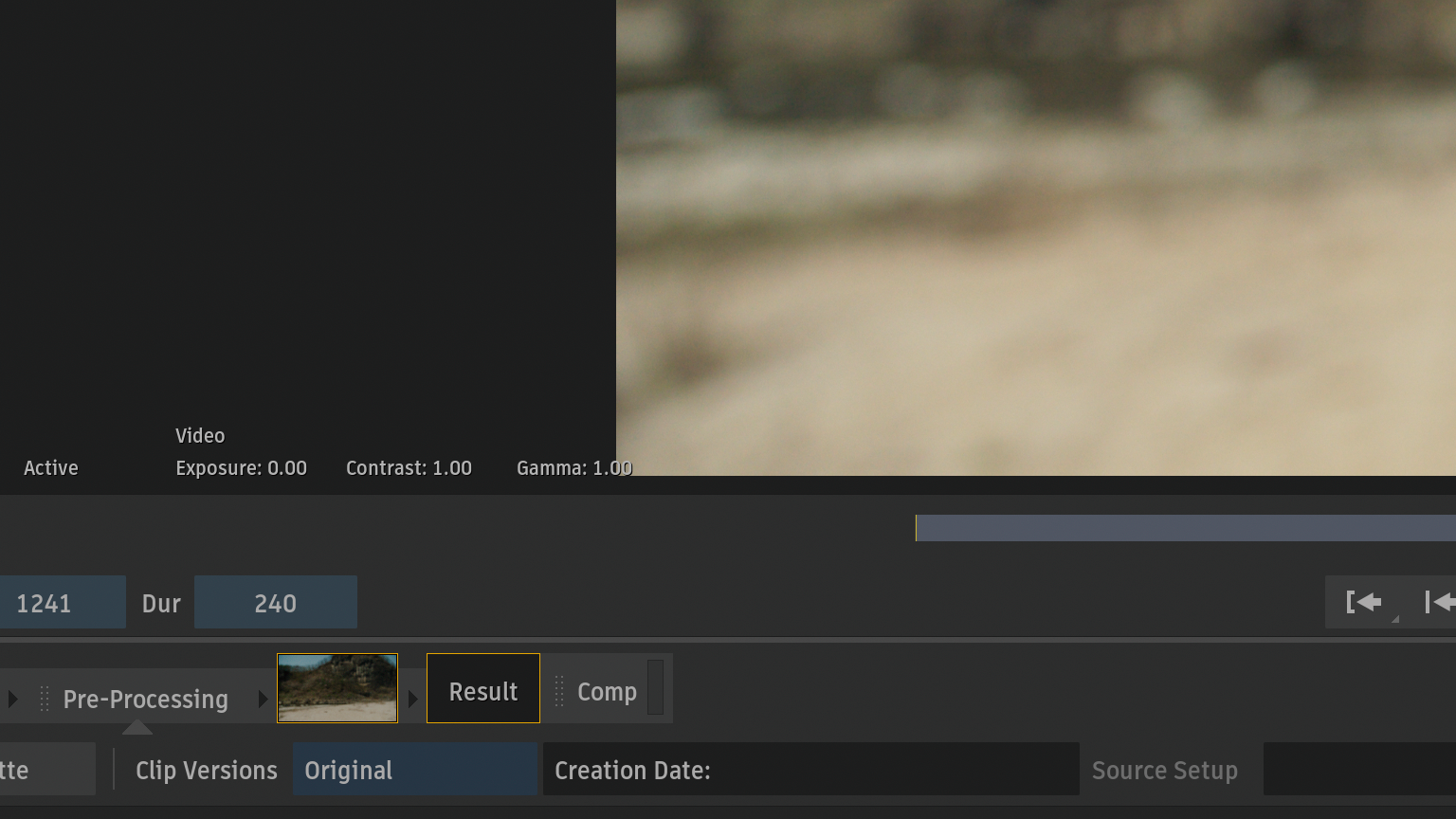
Task: Click the cut-off button ending in 'tte'
Action: 47,769
